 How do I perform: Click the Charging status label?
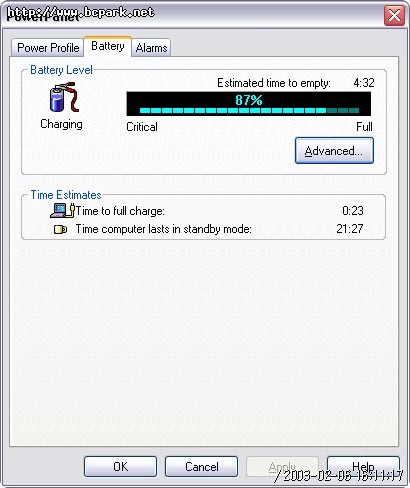(61, 124)
